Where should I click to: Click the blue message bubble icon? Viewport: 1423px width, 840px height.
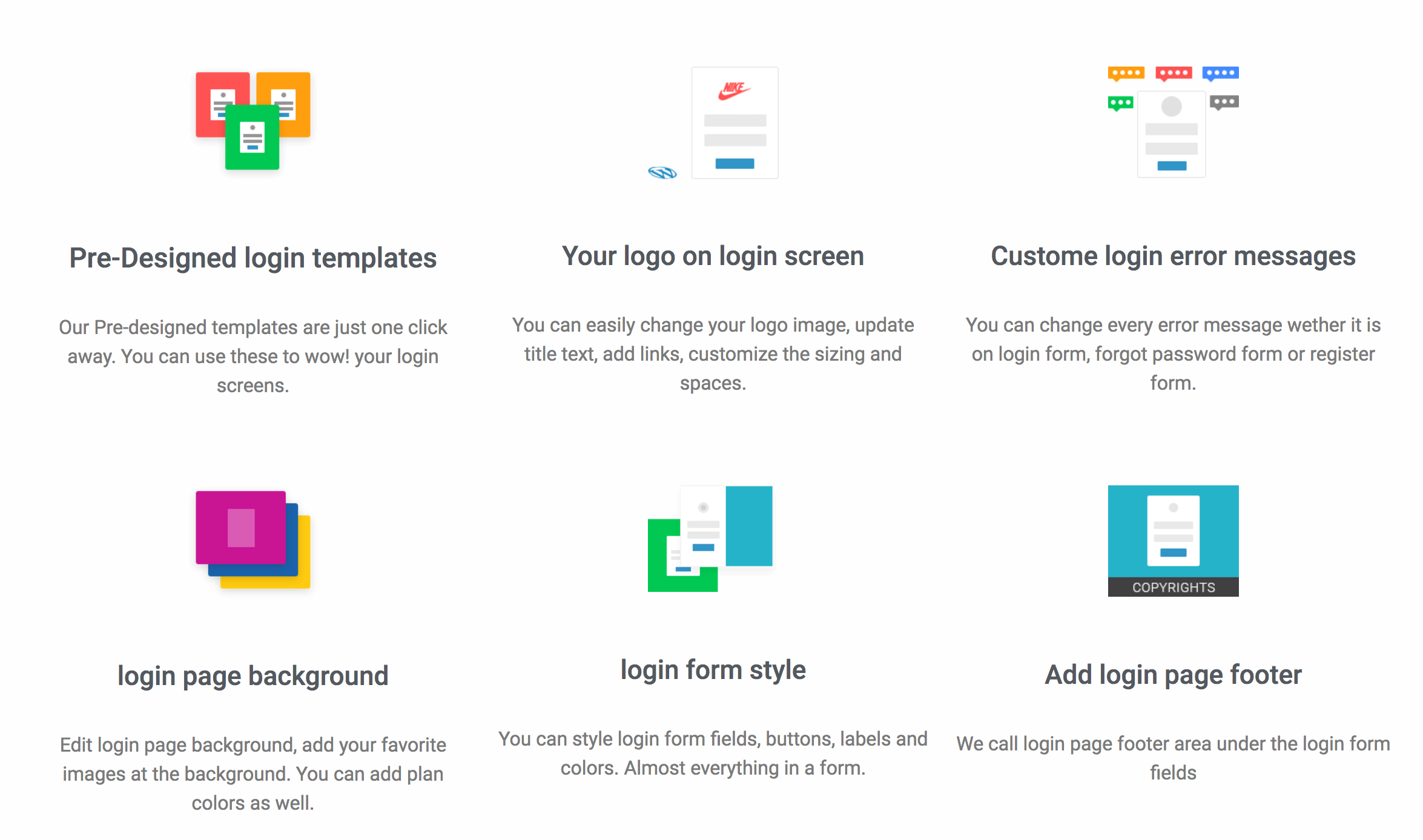click(1220, 73)
